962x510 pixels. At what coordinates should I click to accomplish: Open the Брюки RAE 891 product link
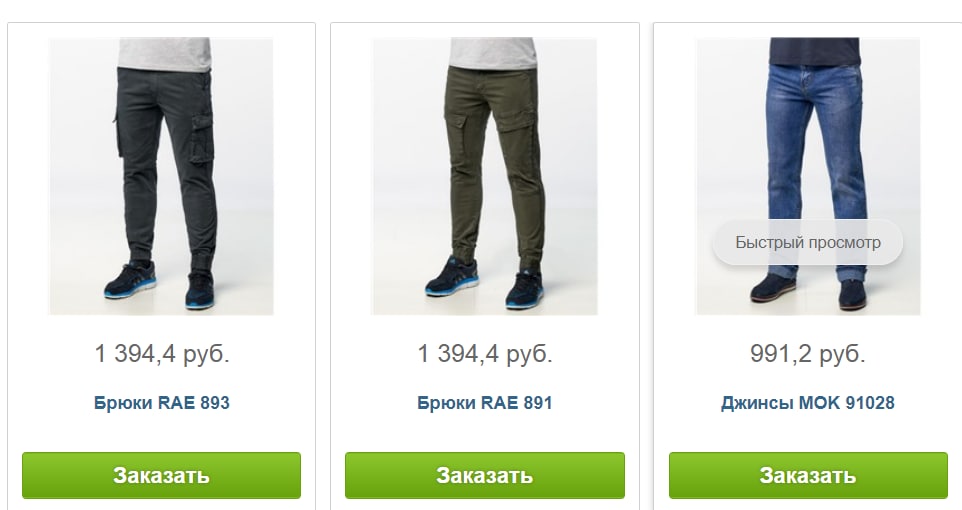point(485,403)
